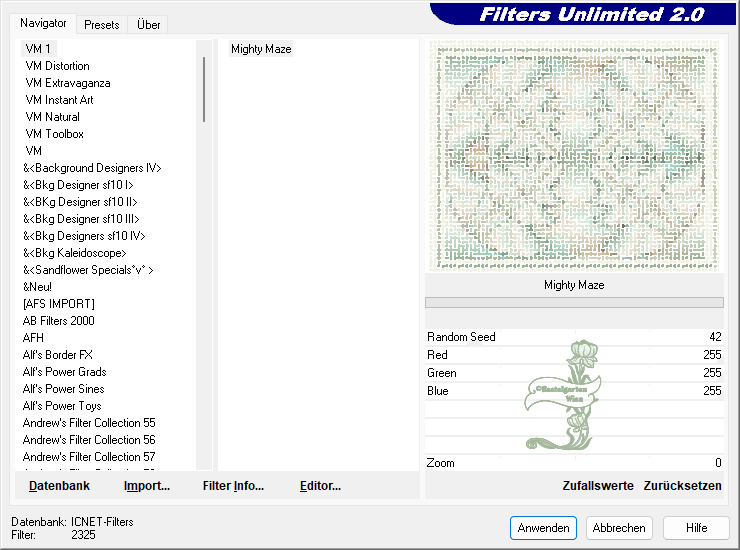Choose AB Filters 2000
The image size is (740, 550).
(59, 321)
